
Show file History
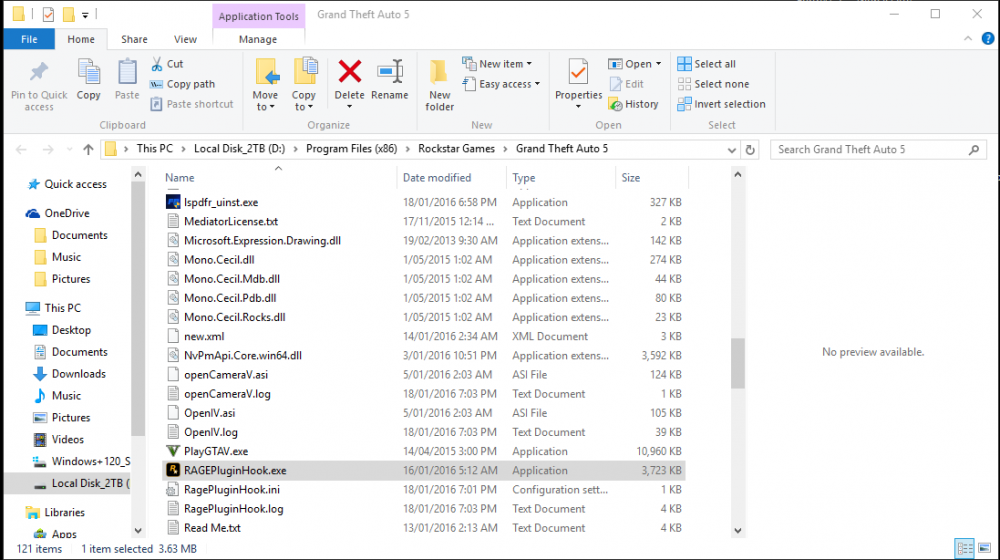point(633,104)
